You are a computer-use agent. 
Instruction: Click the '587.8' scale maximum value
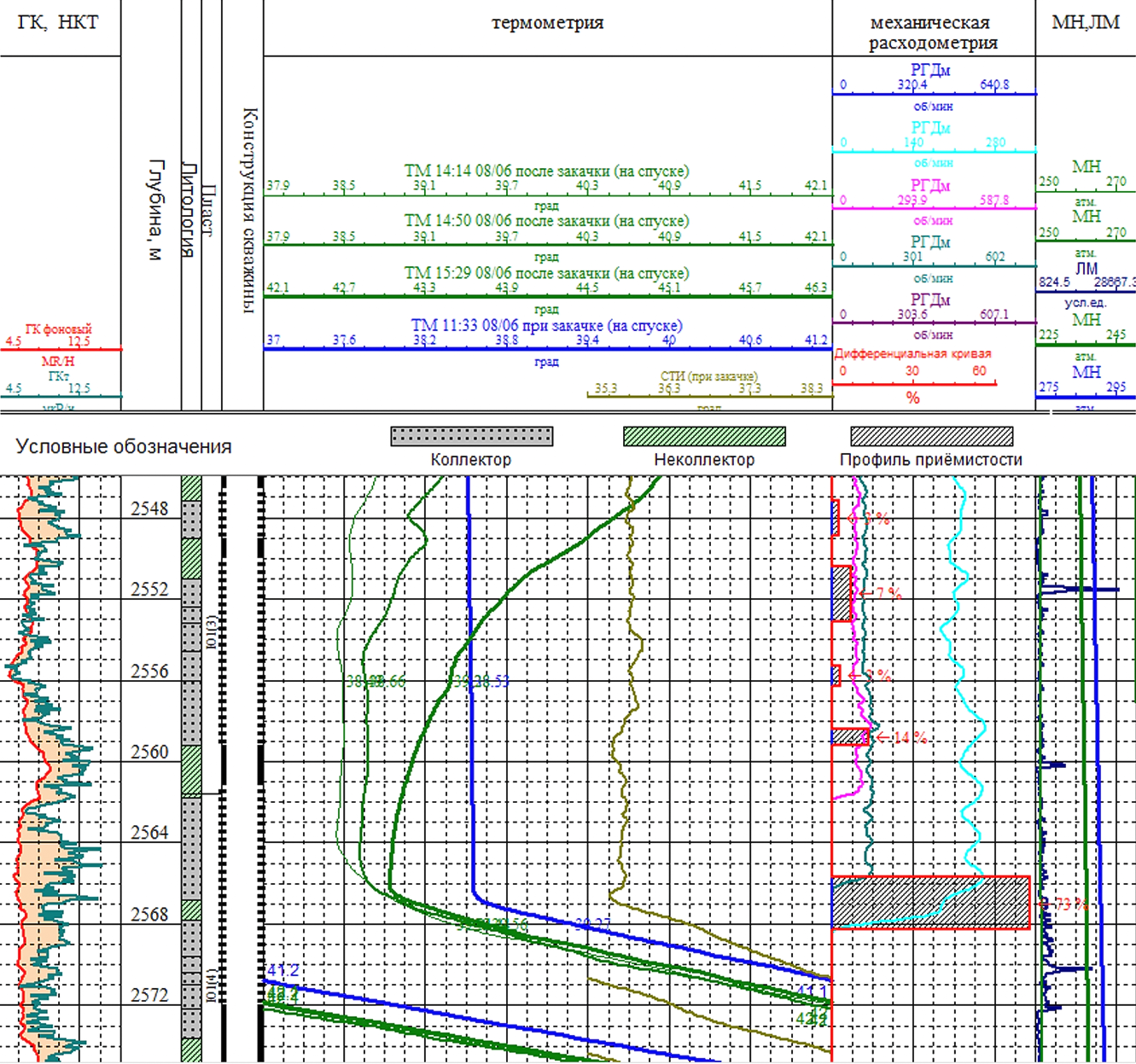pyautogui.click(x=994, y=200)
